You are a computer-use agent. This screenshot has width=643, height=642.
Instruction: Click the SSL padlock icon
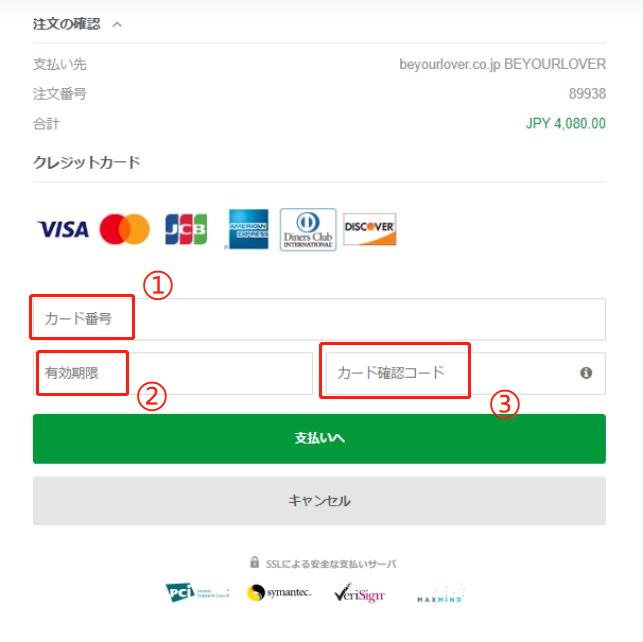(254, 562)
